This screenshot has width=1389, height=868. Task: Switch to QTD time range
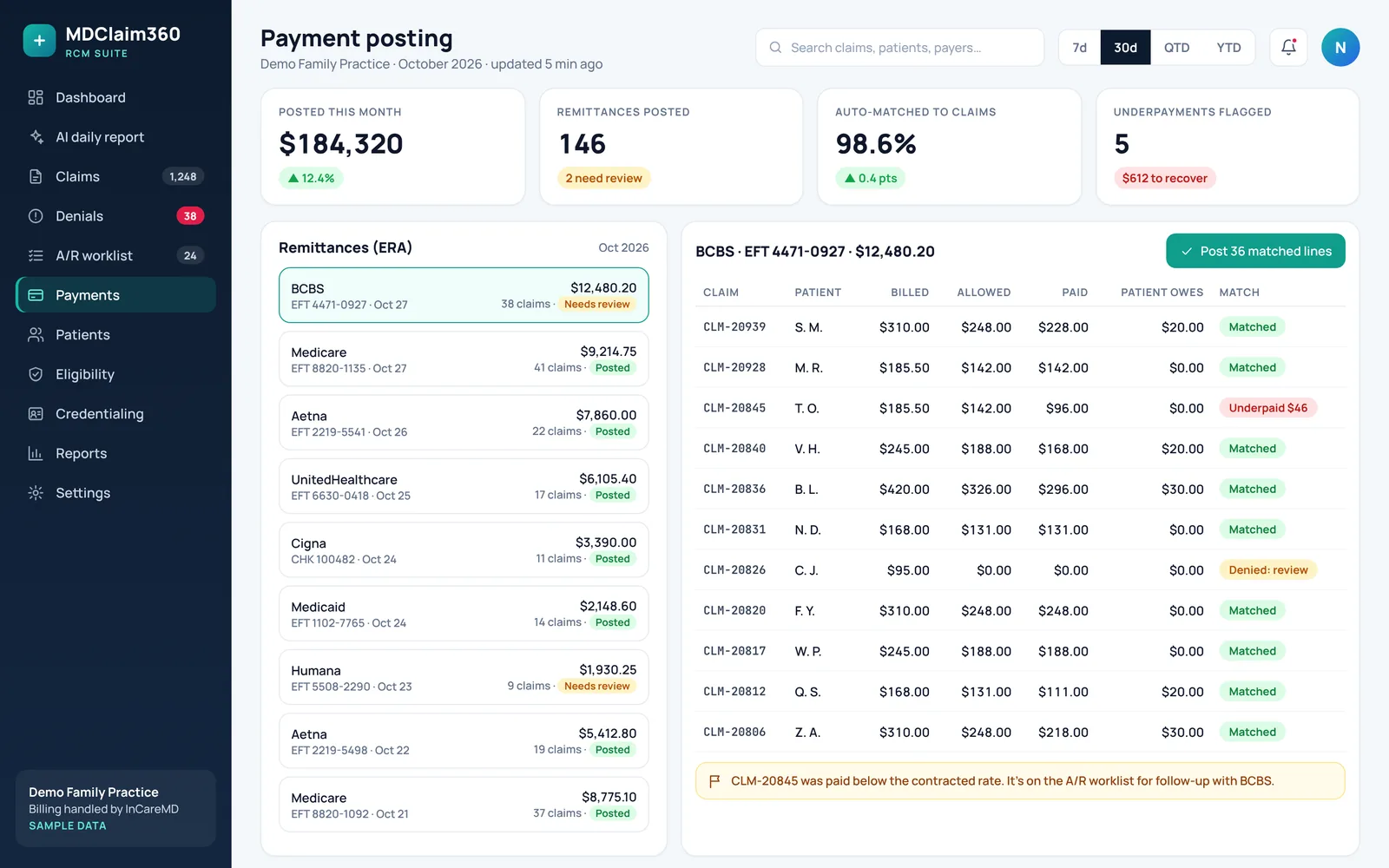(x=1176, y=48)
